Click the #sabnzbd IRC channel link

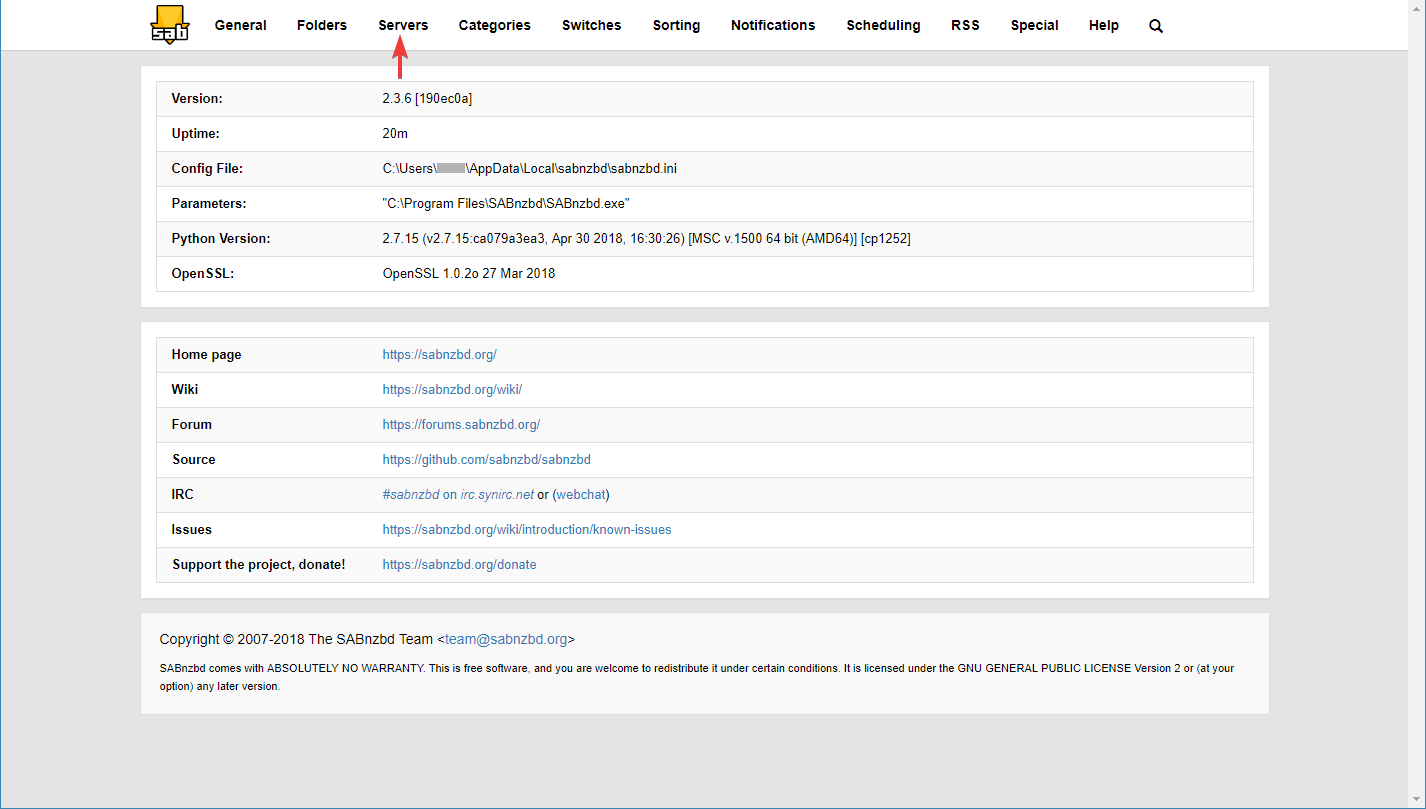click(411, 494)
